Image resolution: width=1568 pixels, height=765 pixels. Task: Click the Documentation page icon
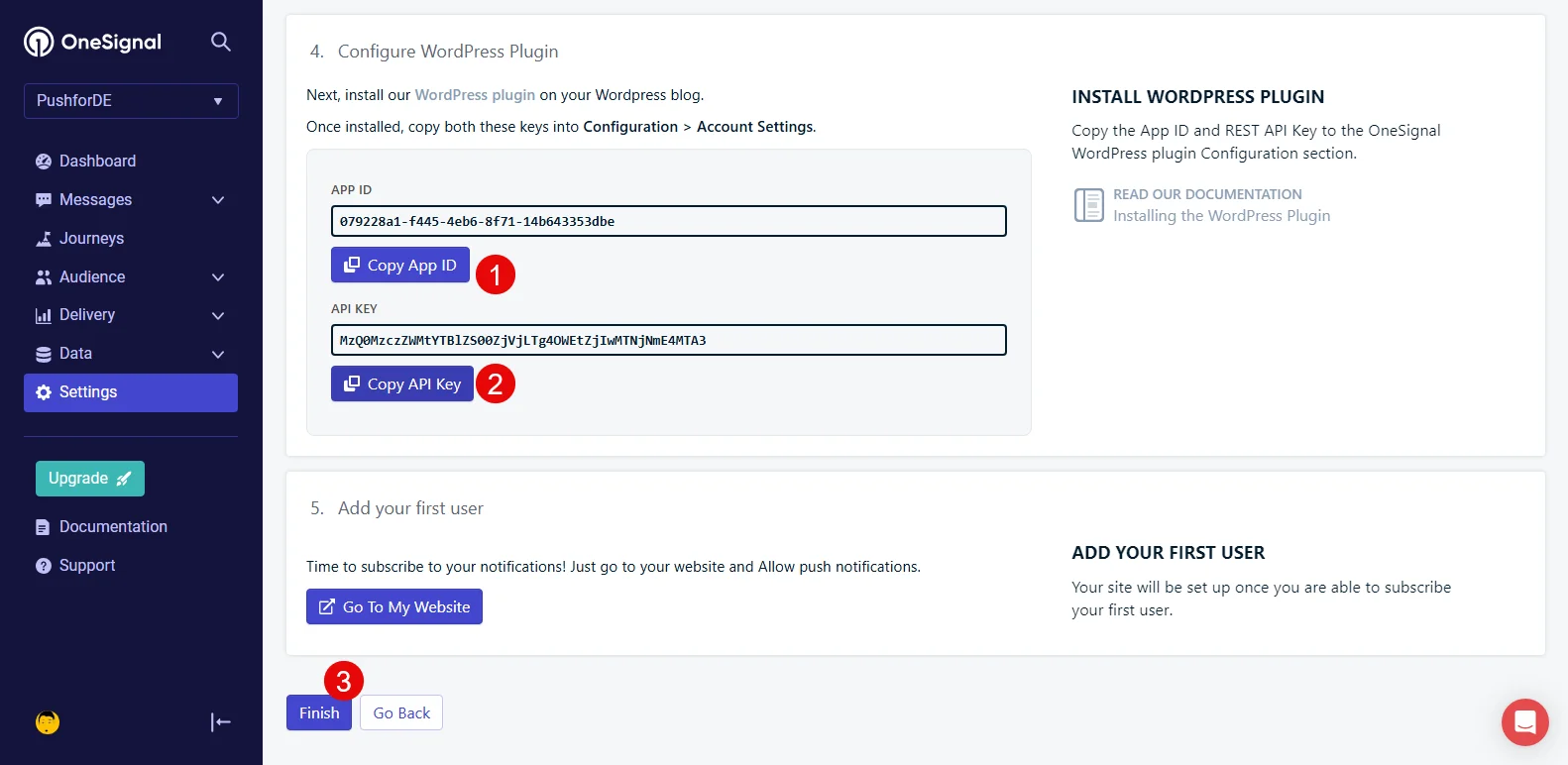[43, 527]
